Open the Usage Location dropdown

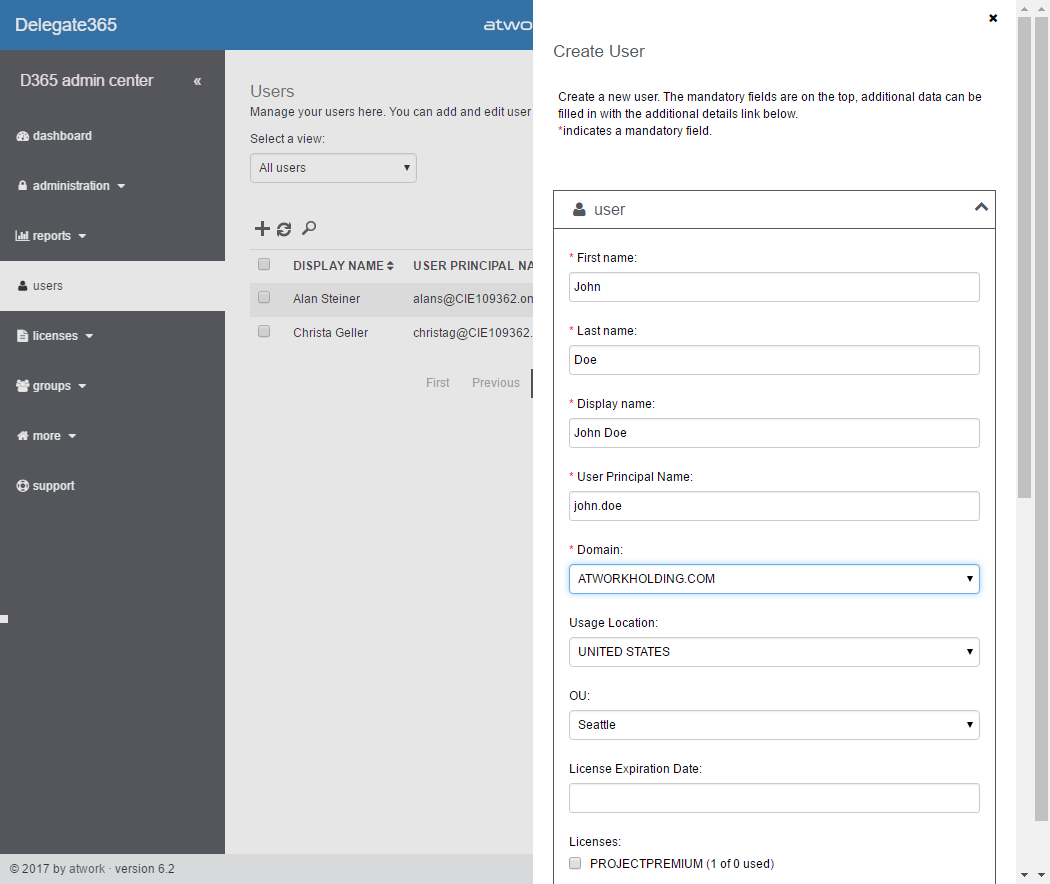[774, 652]
